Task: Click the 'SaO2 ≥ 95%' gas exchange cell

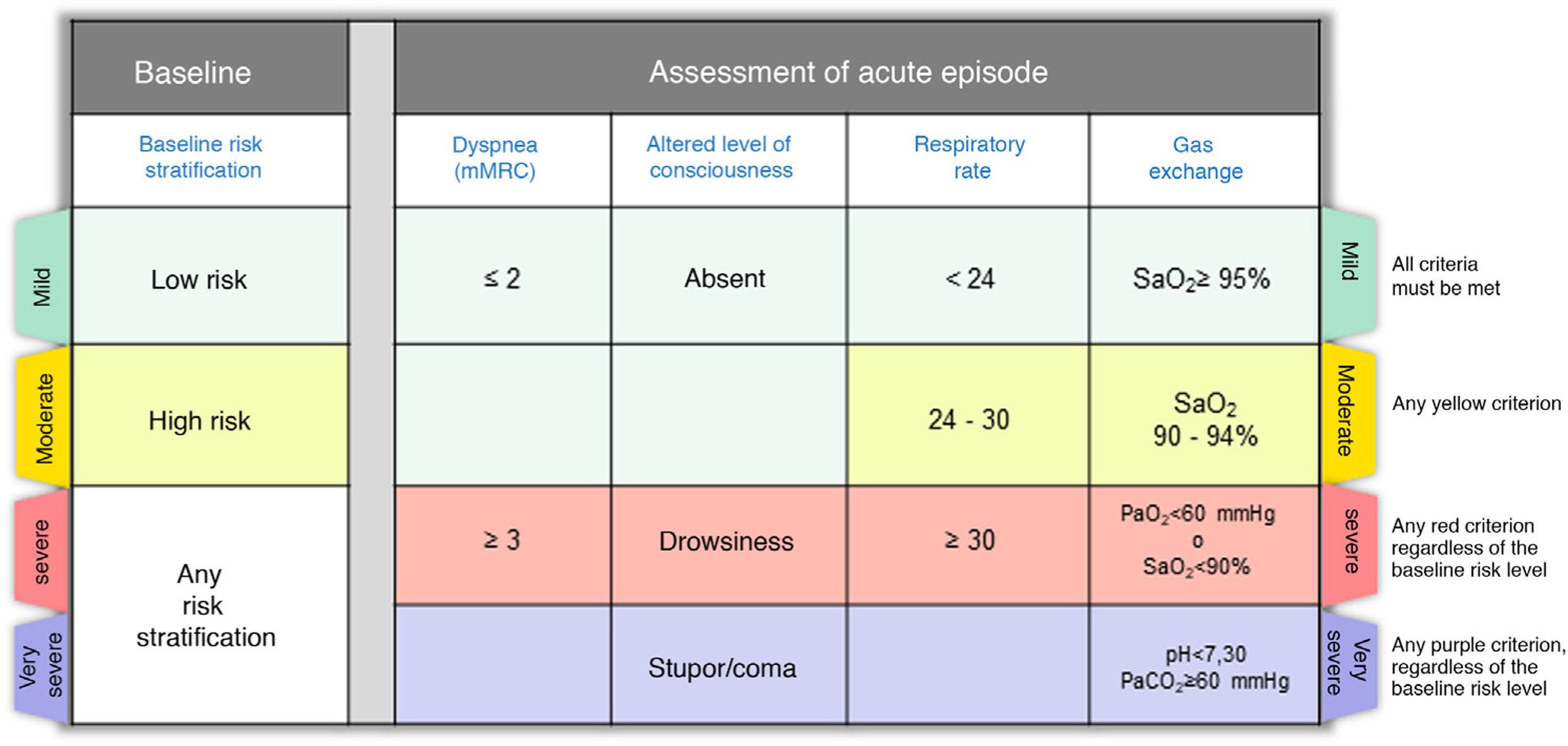Action: (x=1201, y=279)
